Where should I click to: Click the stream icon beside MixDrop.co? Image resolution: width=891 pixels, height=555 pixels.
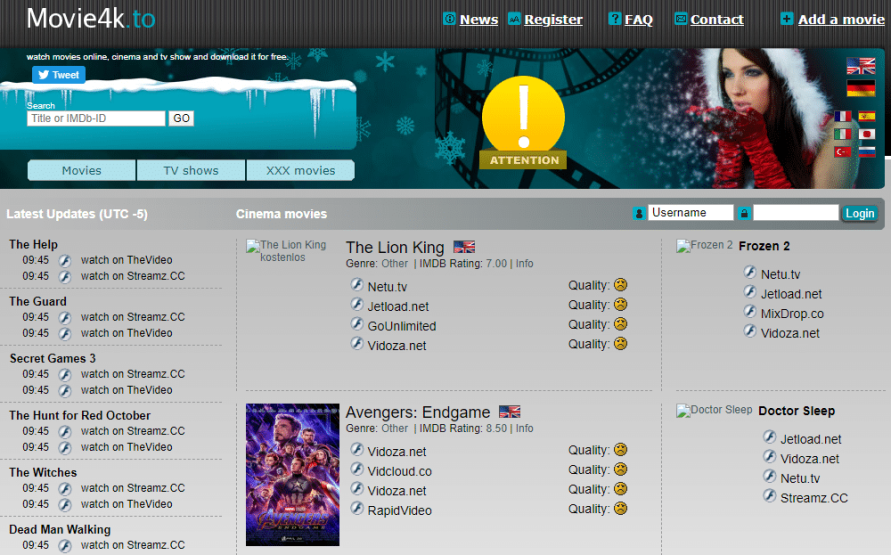tap(750, 312)
